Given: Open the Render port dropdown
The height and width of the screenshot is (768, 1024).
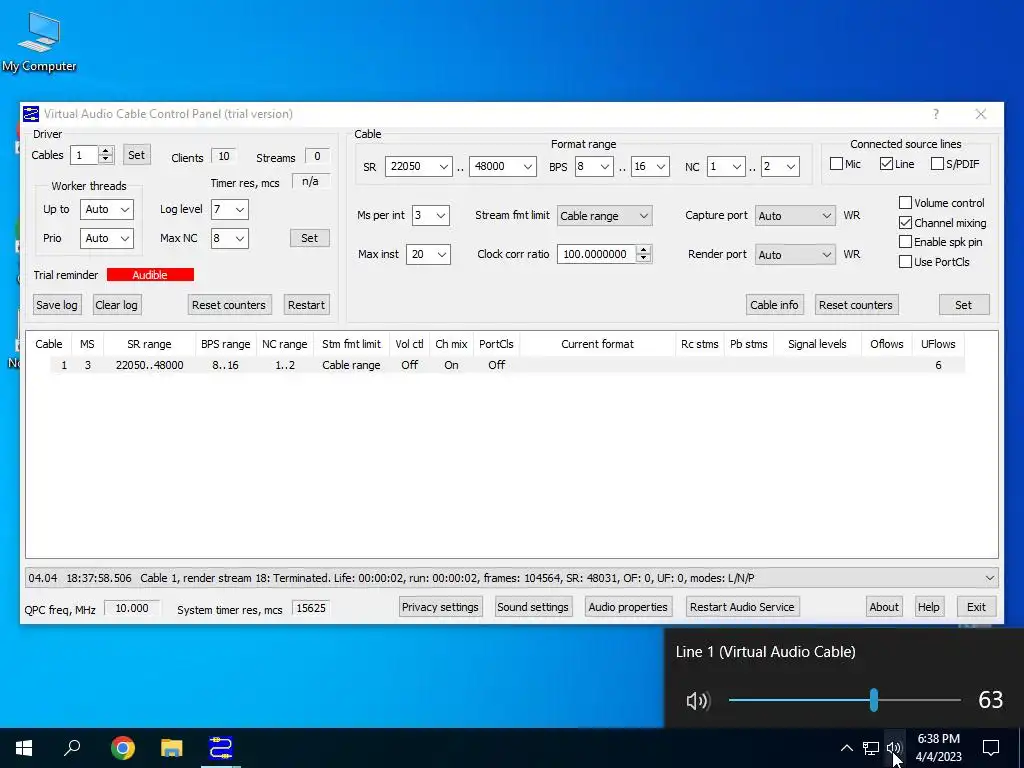Looking at the screenshot, I should click(x=795, y=255).
